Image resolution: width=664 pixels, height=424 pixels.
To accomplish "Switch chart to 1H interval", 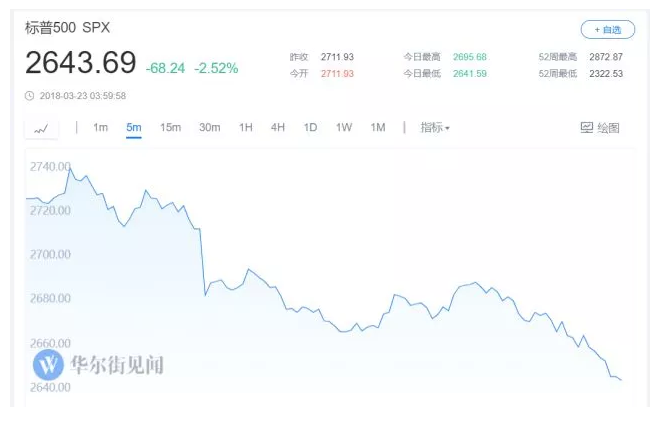I will point(246,127).
